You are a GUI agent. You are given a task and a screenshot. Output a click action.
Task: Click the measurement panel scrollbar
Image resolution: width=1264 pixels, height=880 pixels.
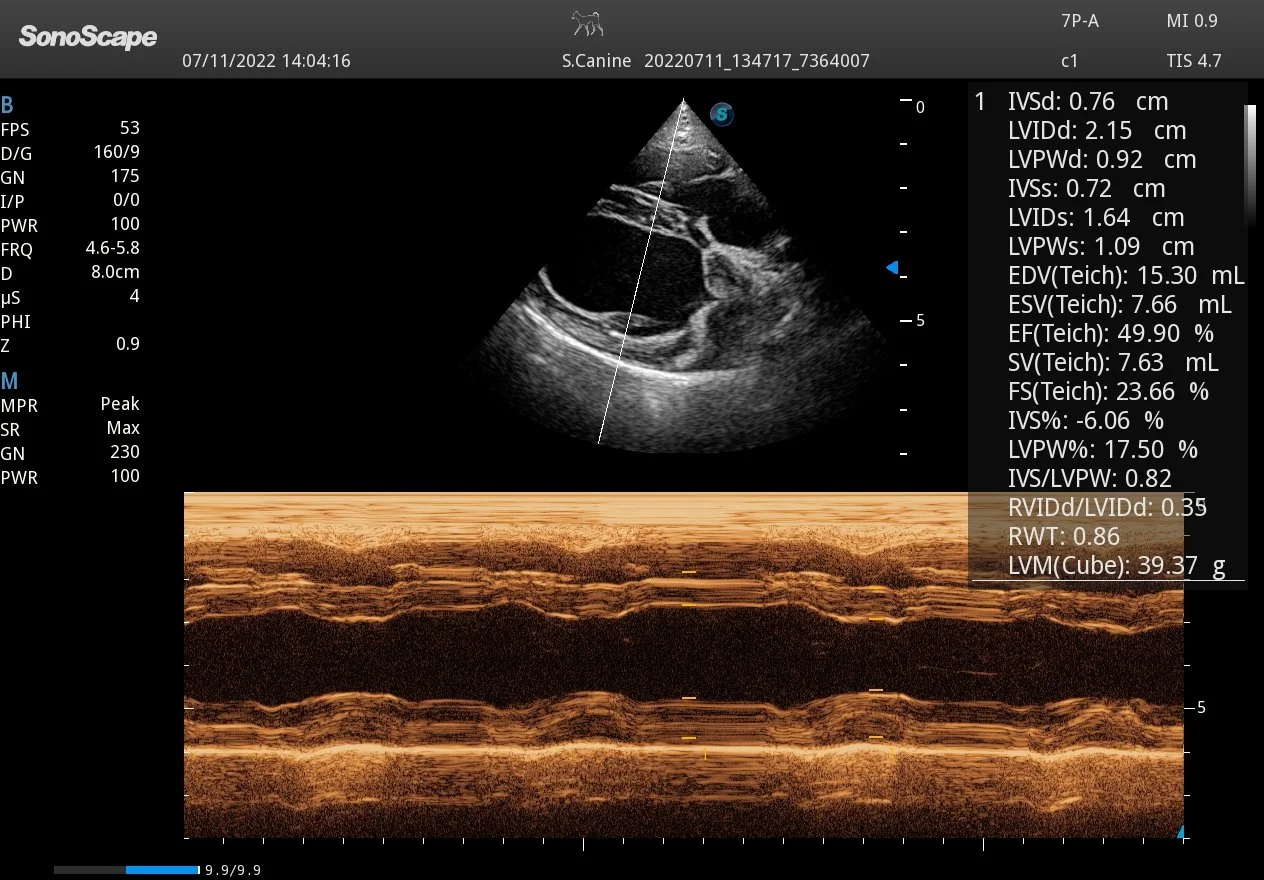pos(1249,165)
